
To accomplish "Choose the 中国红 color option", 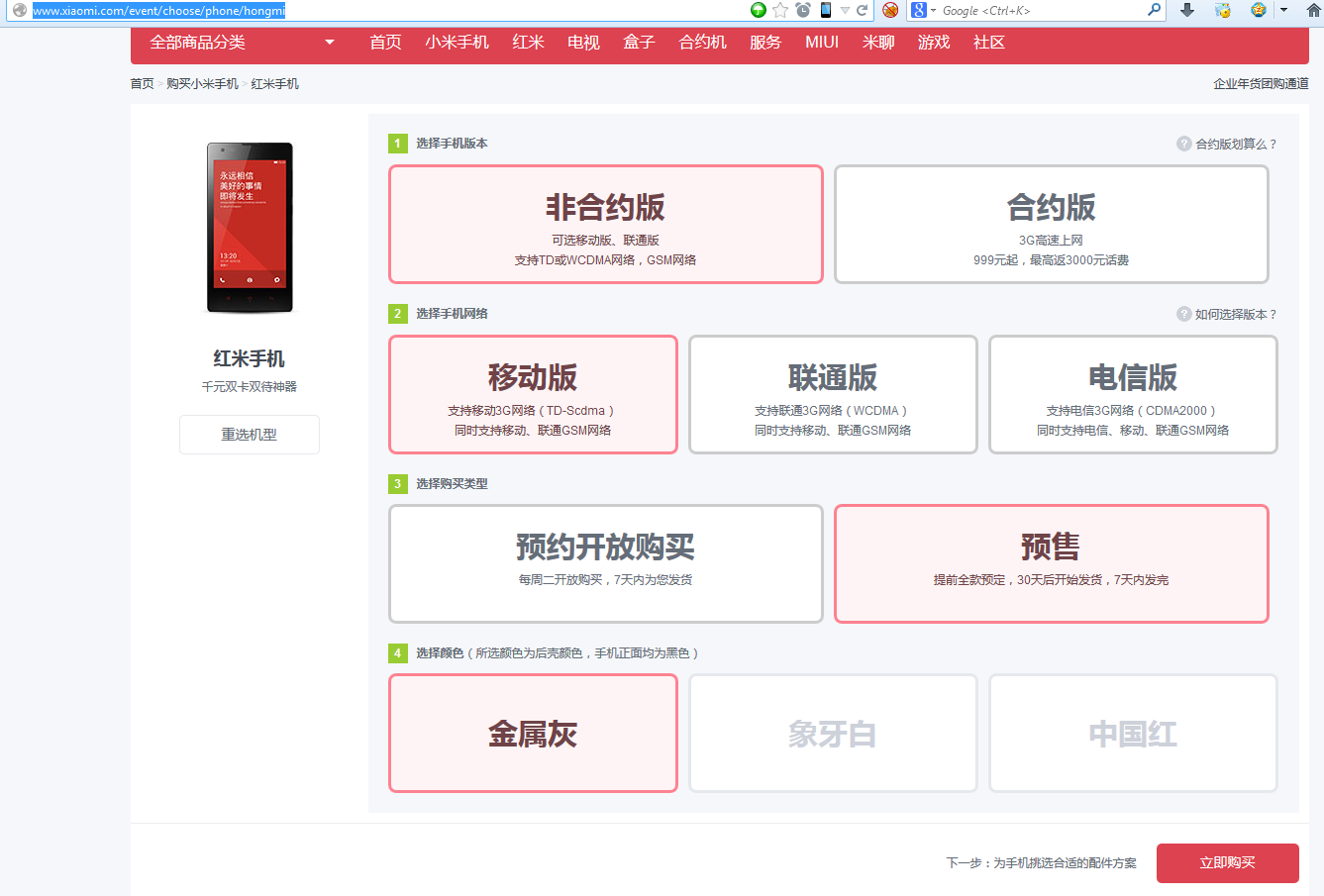I will (x=1133, y=734).
